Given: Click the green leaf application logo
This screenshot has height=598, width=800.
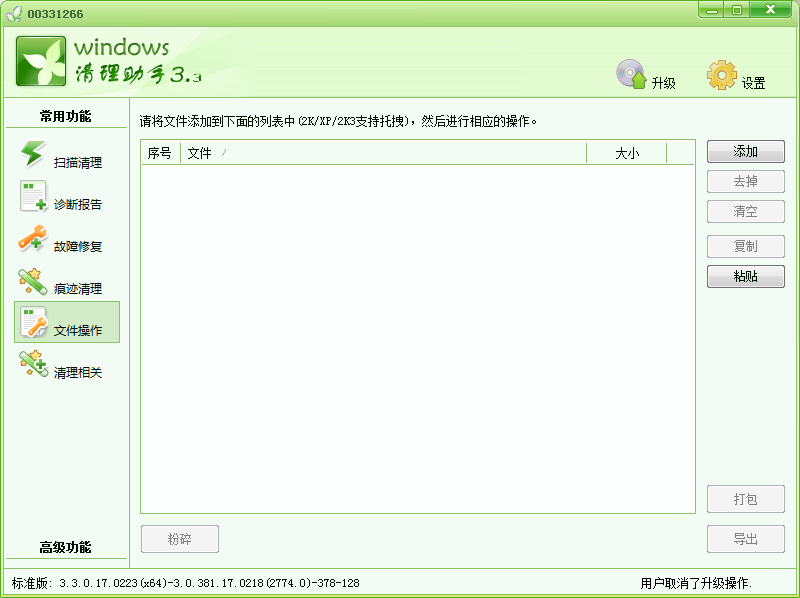Looking at the screenshot, I should pos(41,61).
